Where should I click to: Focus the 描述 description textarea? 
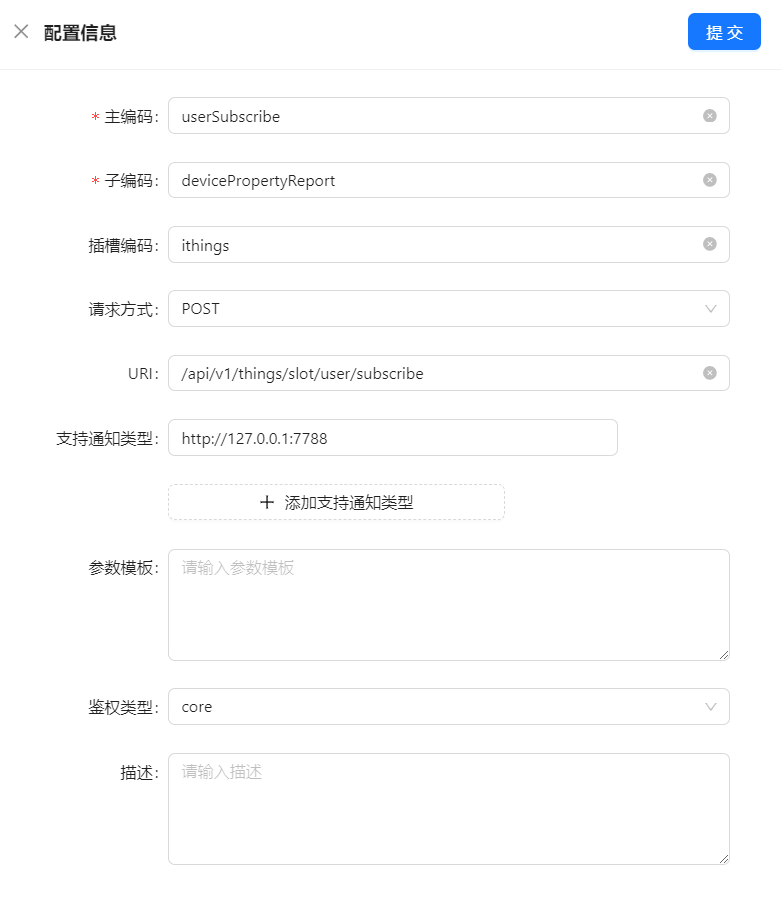point(448,809)
